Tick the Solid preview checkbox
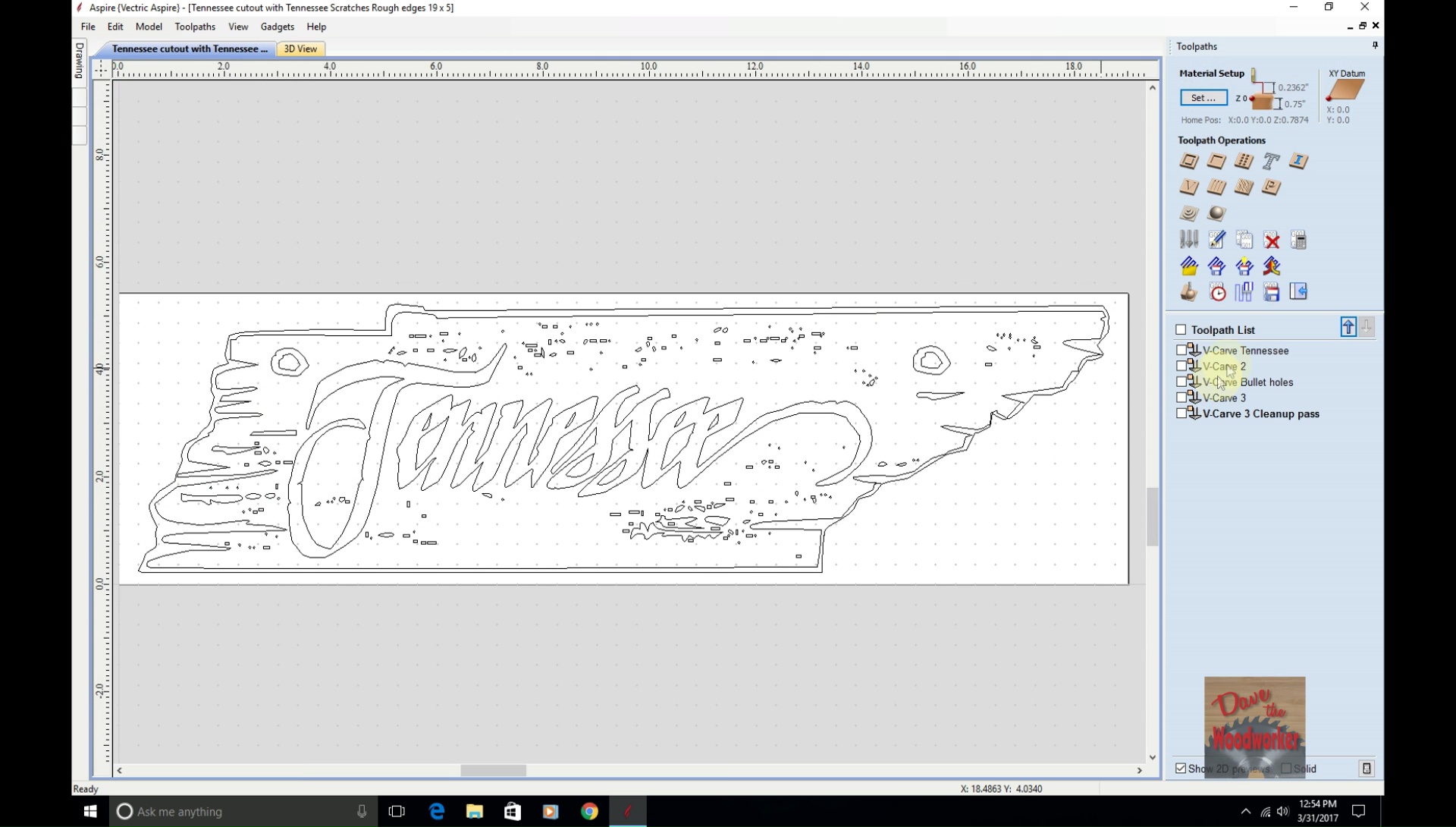Viewport: 1456px width, 827px height. [x=1286, y=769]
